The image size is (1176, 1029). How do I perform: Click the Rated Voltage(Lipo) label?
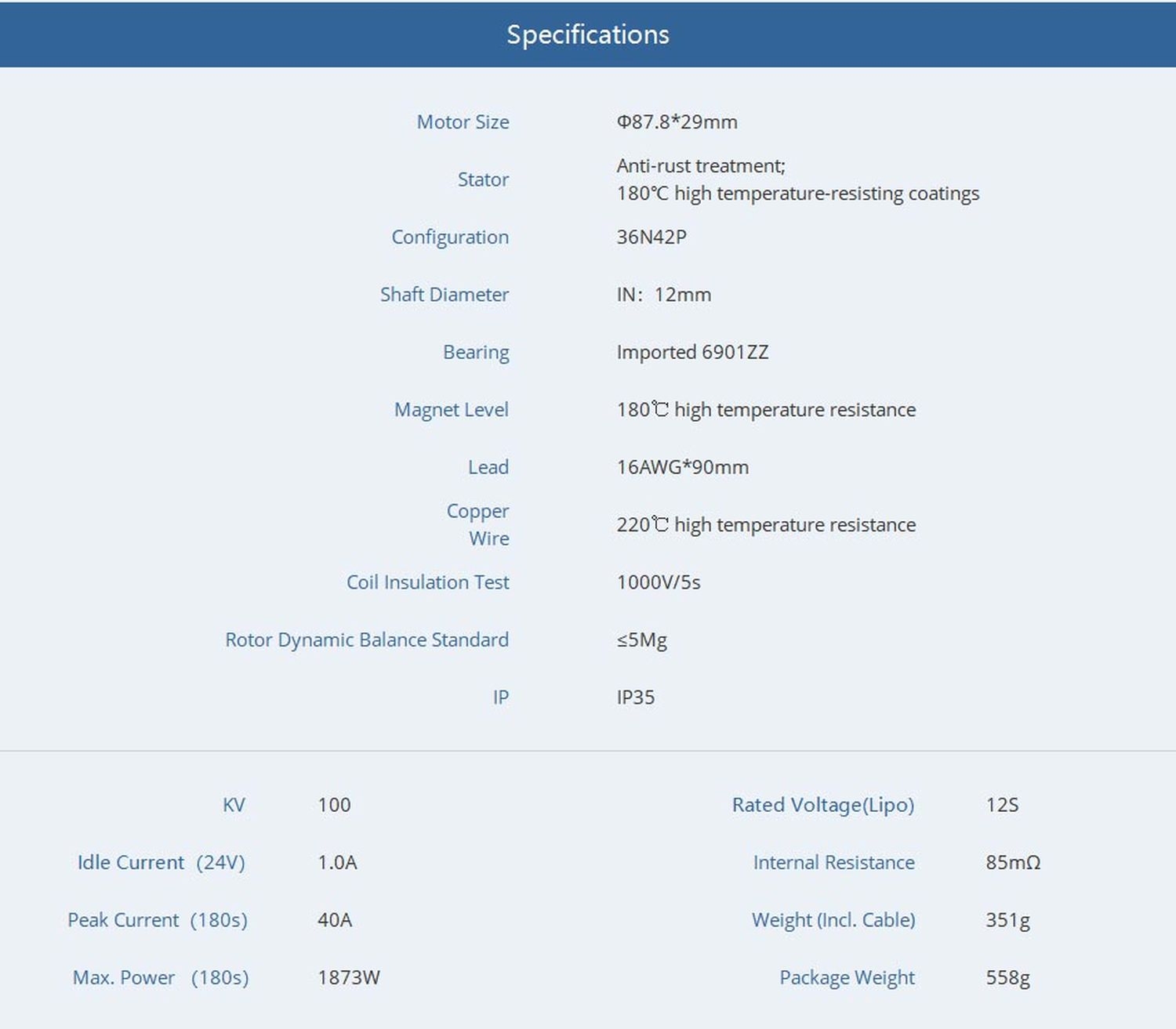822,805
